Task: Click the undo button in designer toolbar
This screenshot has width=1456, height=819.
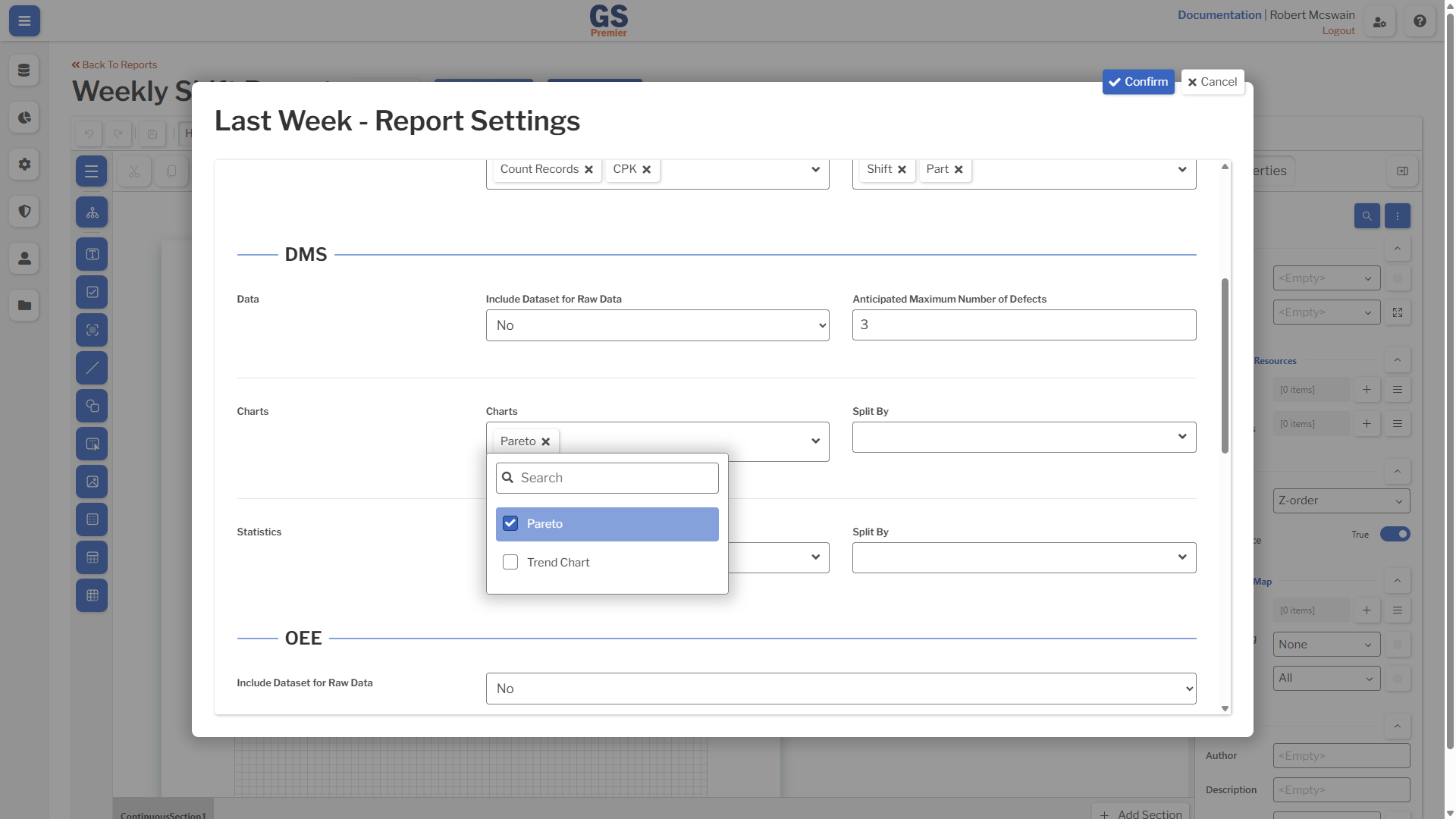Action: [x=89, y=134]
